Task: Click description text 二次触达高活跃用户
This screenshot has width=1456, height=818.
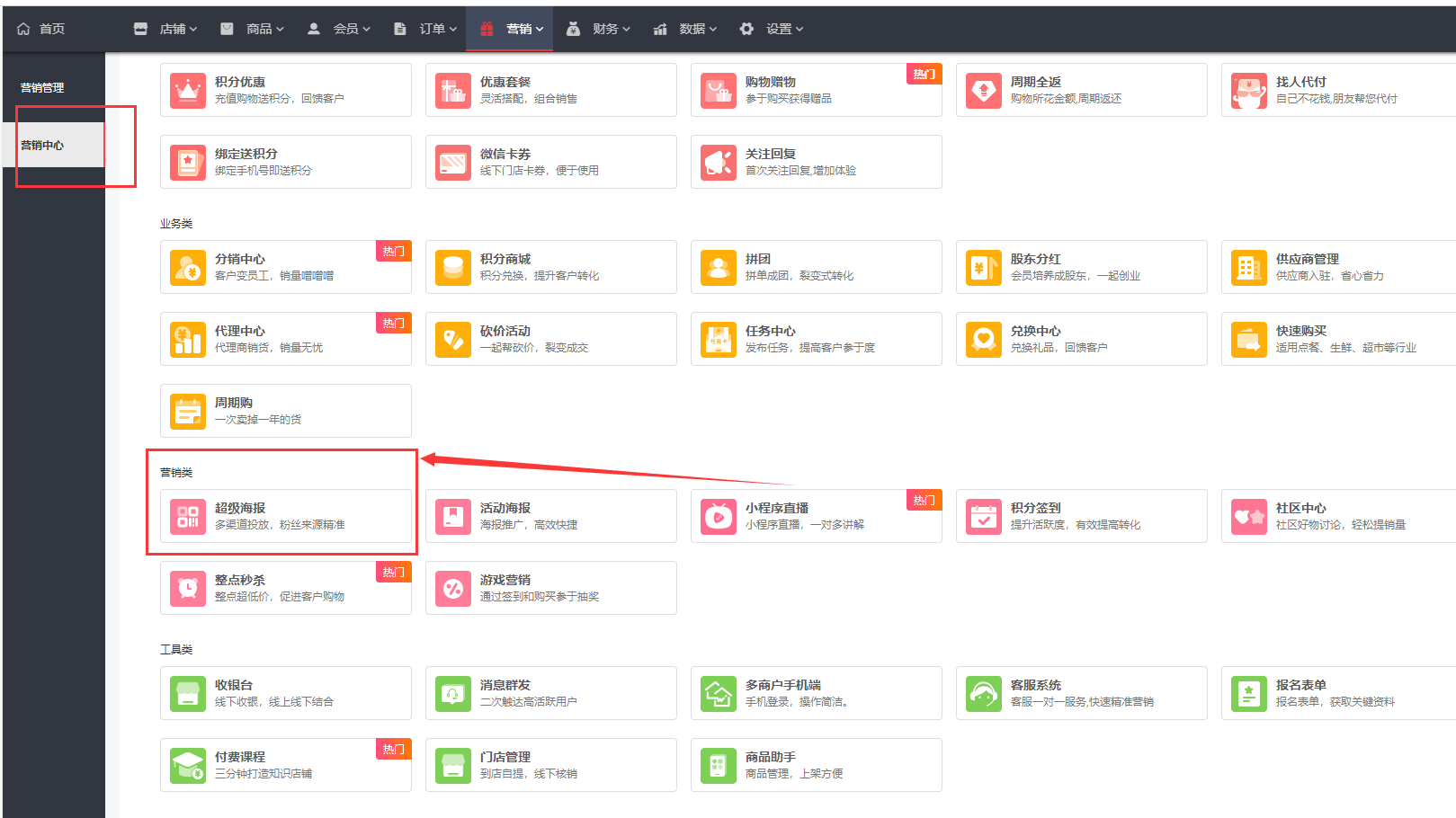Action: point(529,702)
